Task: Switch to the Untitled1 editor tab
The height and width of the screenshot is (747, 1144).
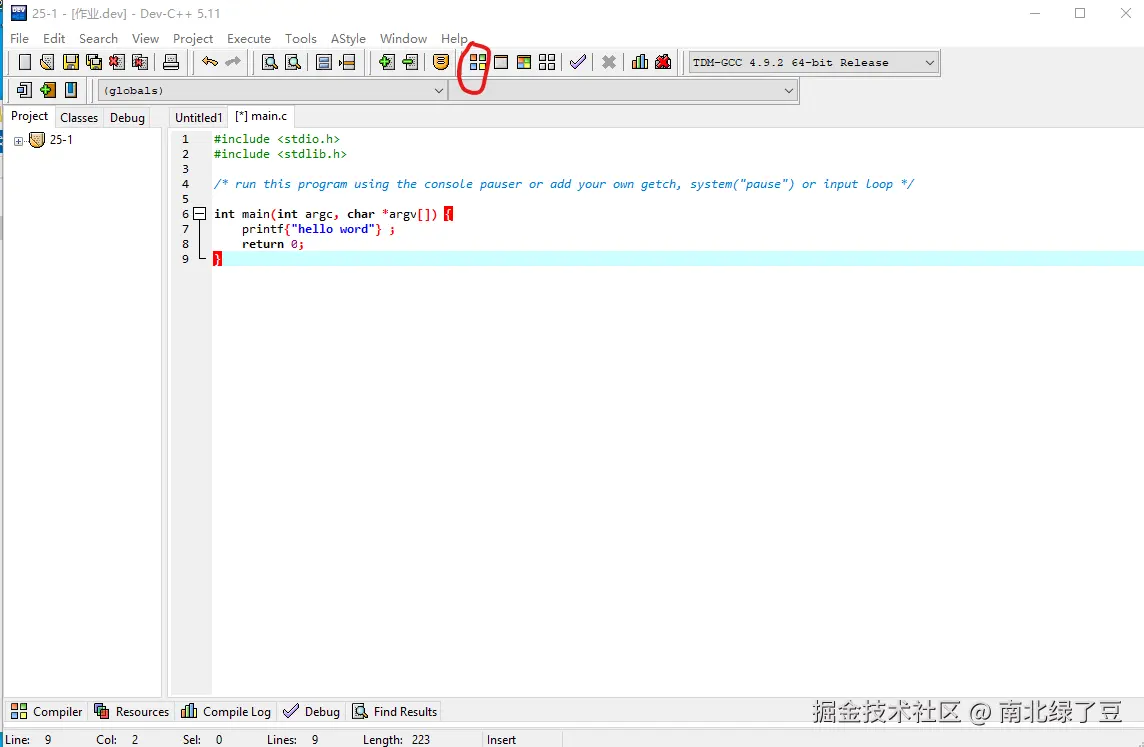Action: point(198,117)
